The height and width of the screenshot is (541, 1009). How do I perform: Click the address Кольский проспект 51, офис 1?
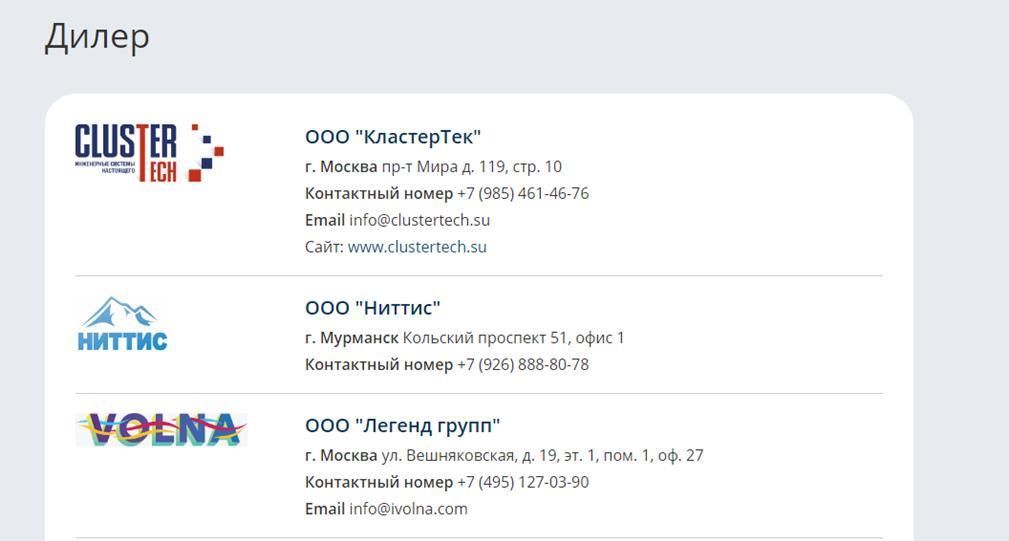[x=514, y=338]
